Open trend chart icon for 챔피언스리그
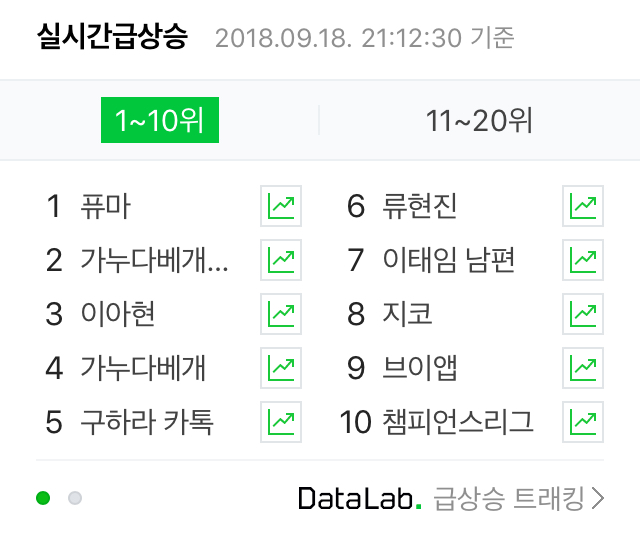Viewport: 640px width, 539px height. pos(583,422)
